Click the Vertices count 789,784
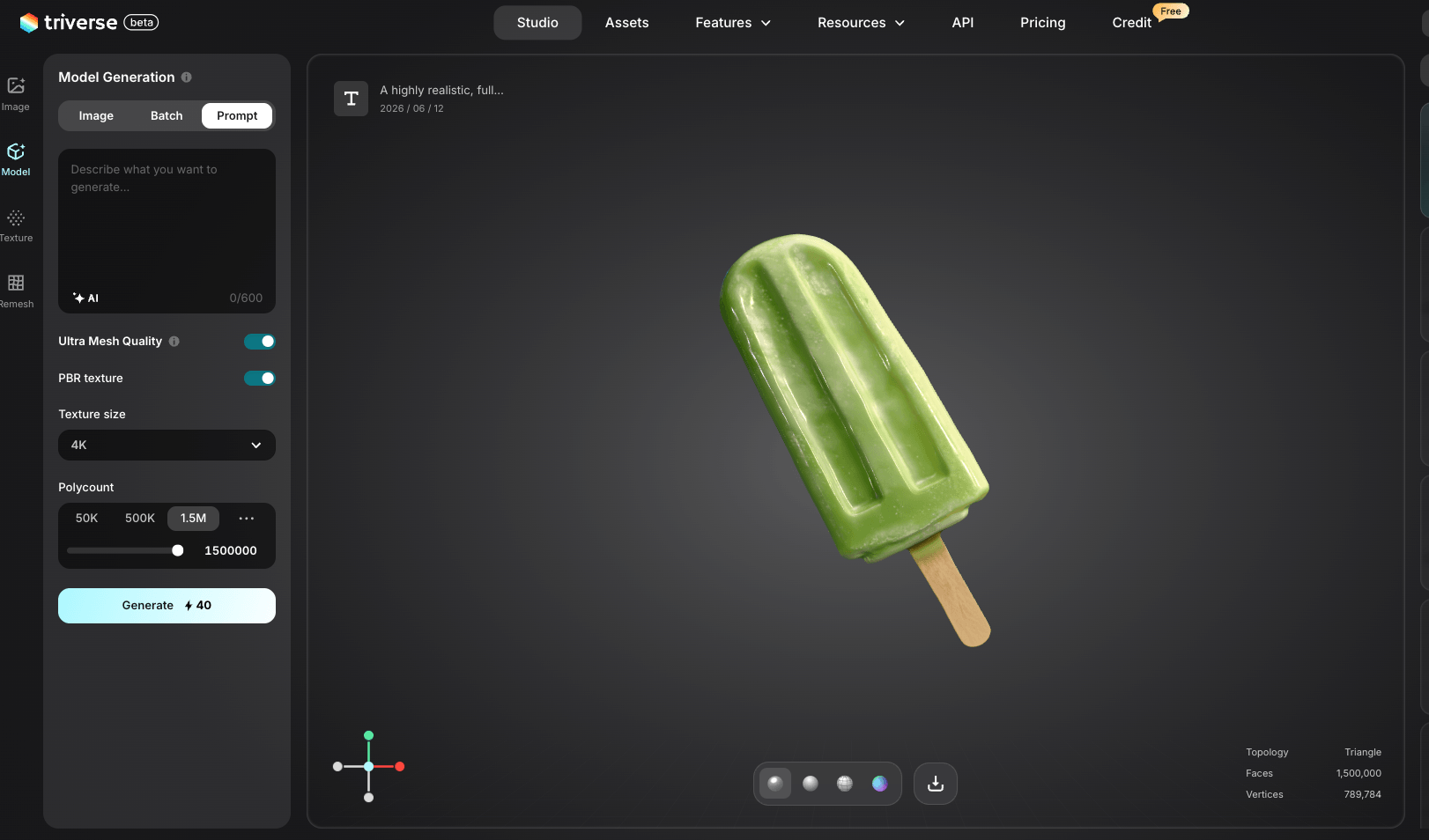The height and width of the screenshot is (840, 1429). click(x=1362, y=795)
